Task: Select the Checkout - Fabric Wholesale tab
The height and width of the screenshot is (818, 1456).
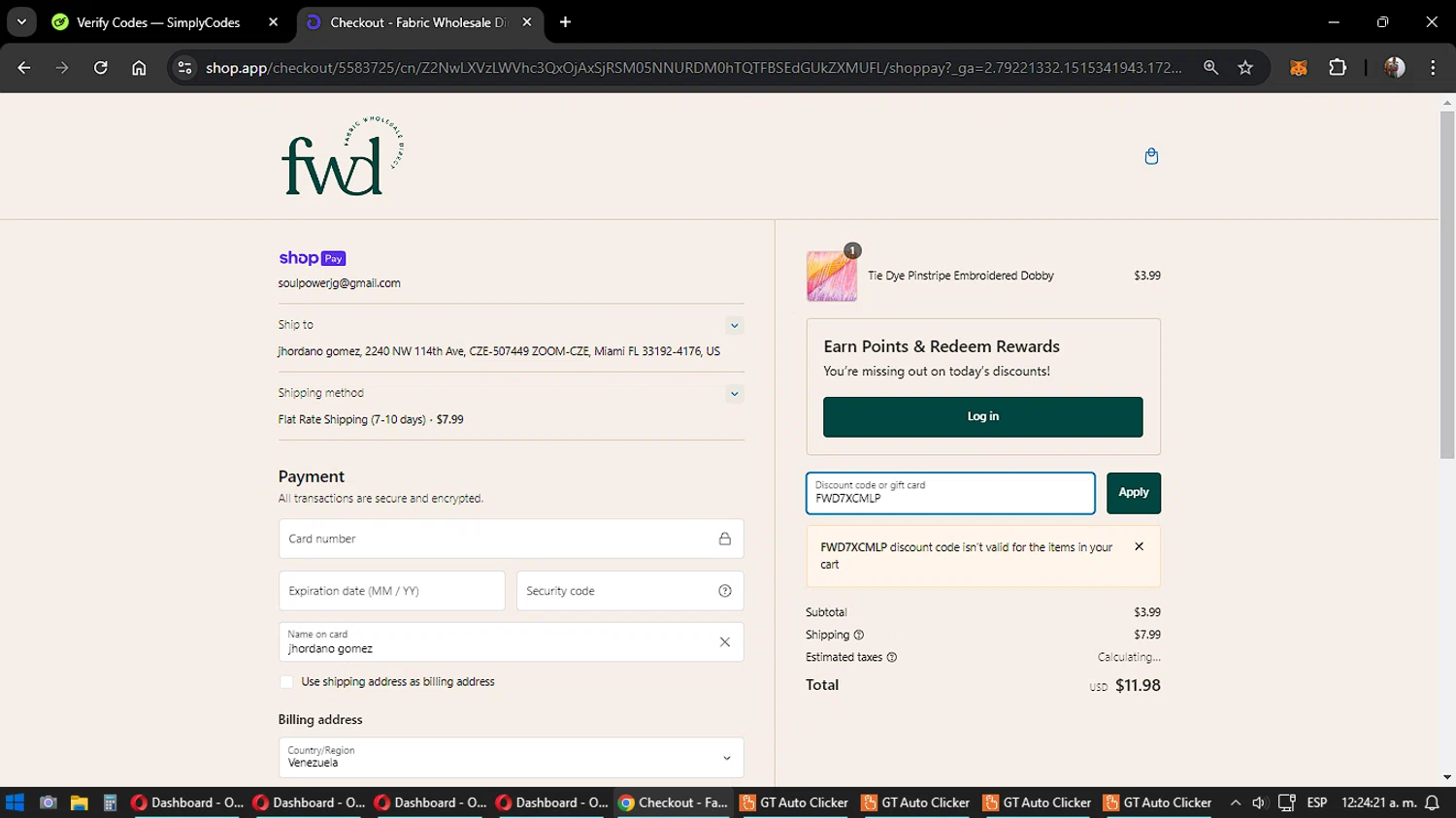Action: 419,22
